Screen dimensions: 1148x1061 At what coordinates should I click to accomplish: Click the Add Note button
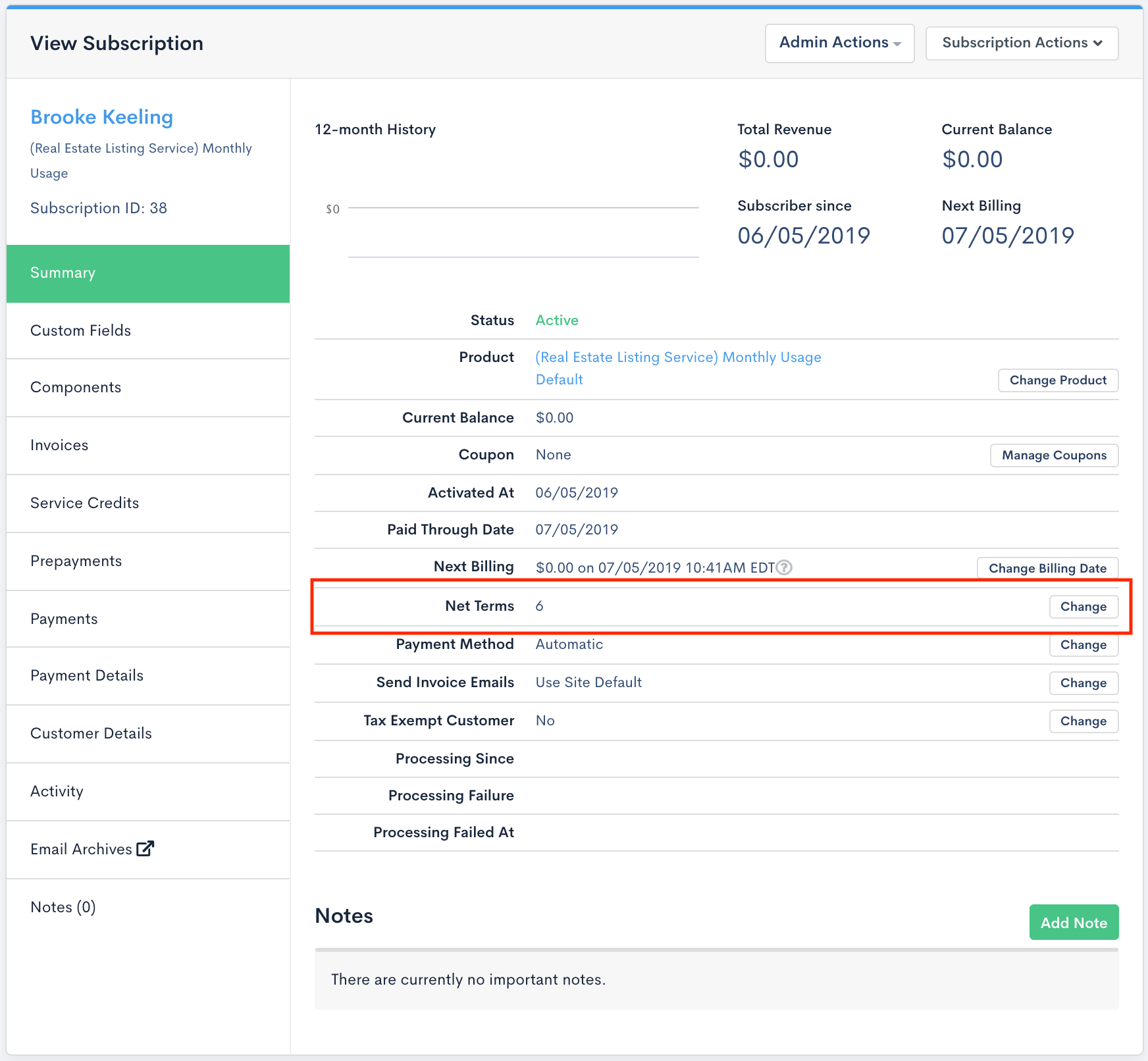1074,923
